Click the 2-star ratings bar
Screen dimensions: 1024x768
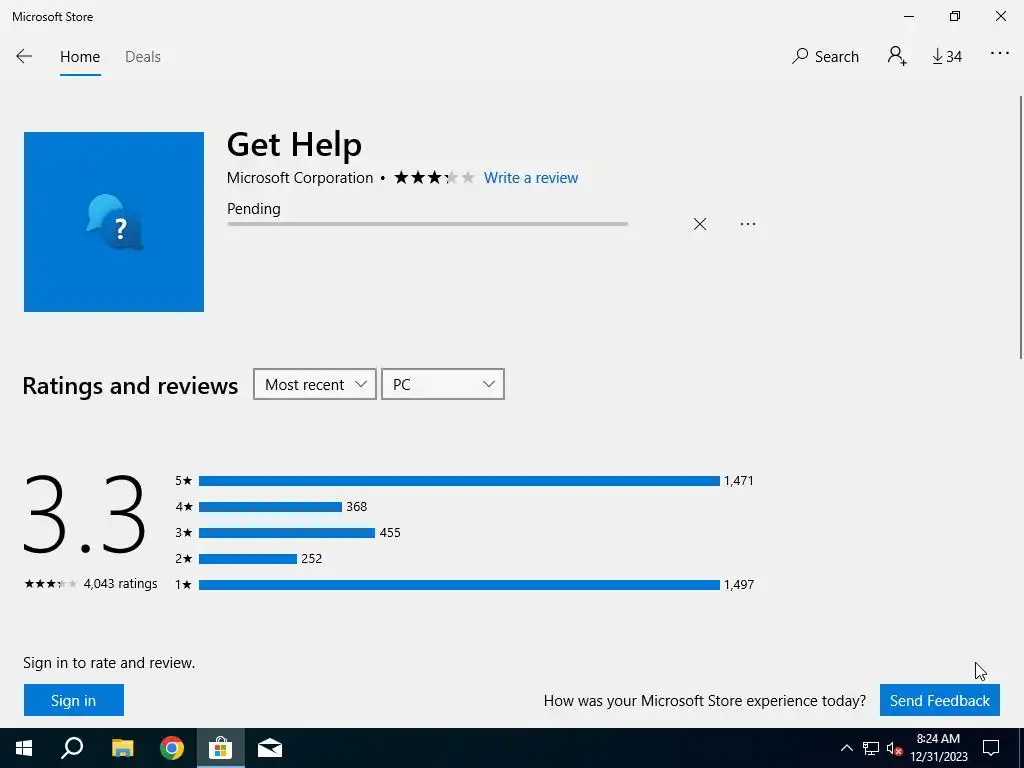coord(248,558)
